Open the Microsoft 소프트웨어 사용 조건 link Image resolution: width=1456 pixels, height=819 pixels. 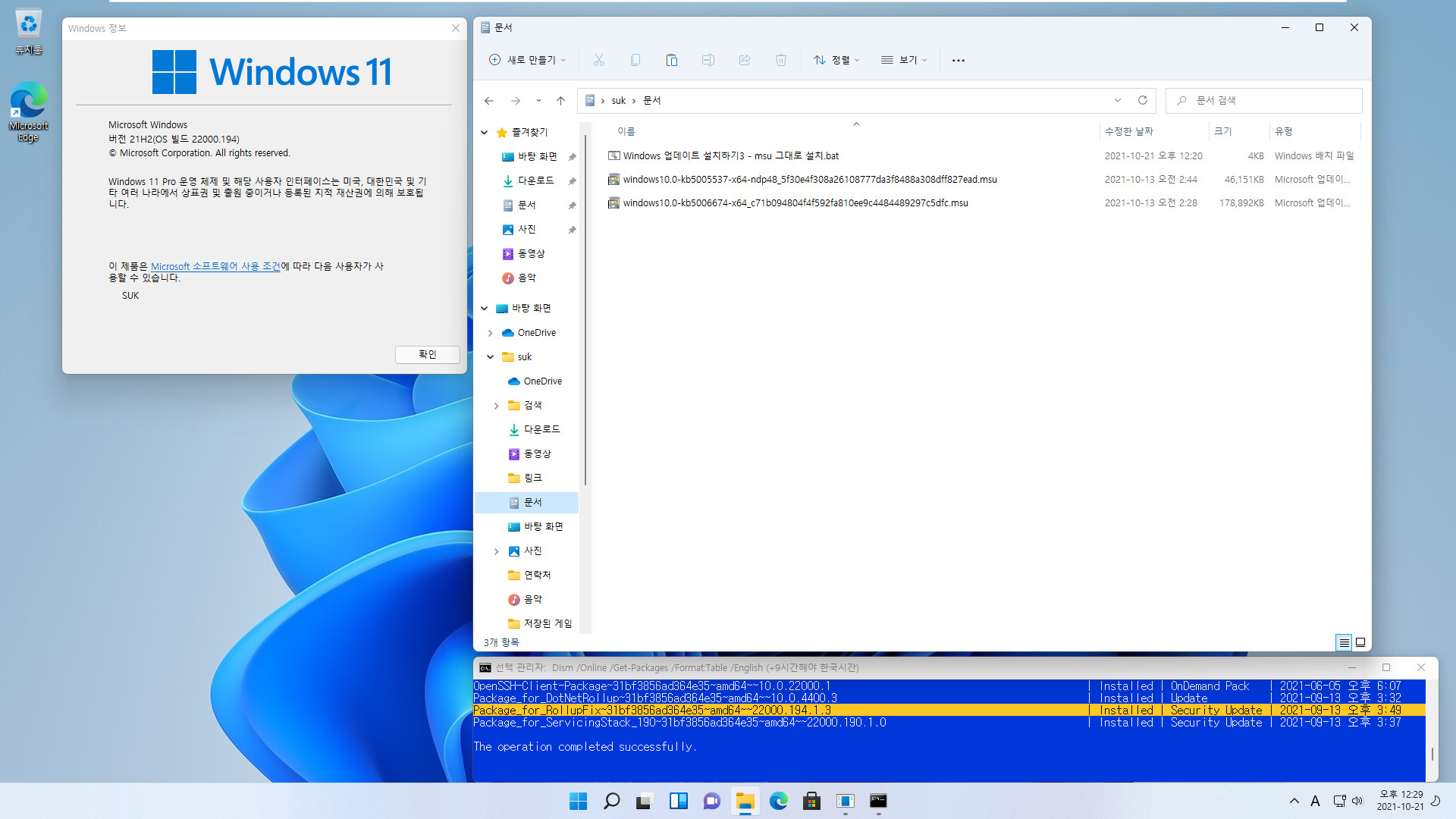(215, 266)
